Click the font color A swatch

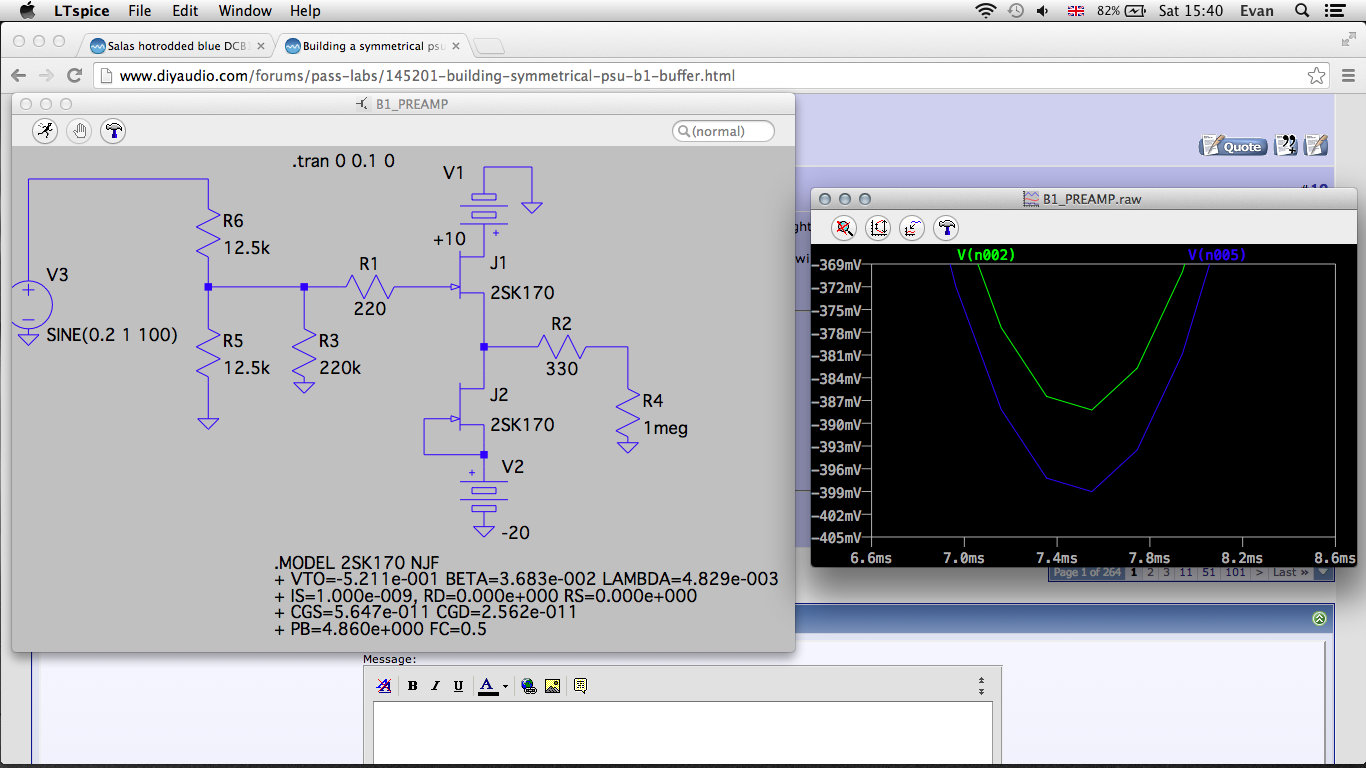click(x=488, y=686)
